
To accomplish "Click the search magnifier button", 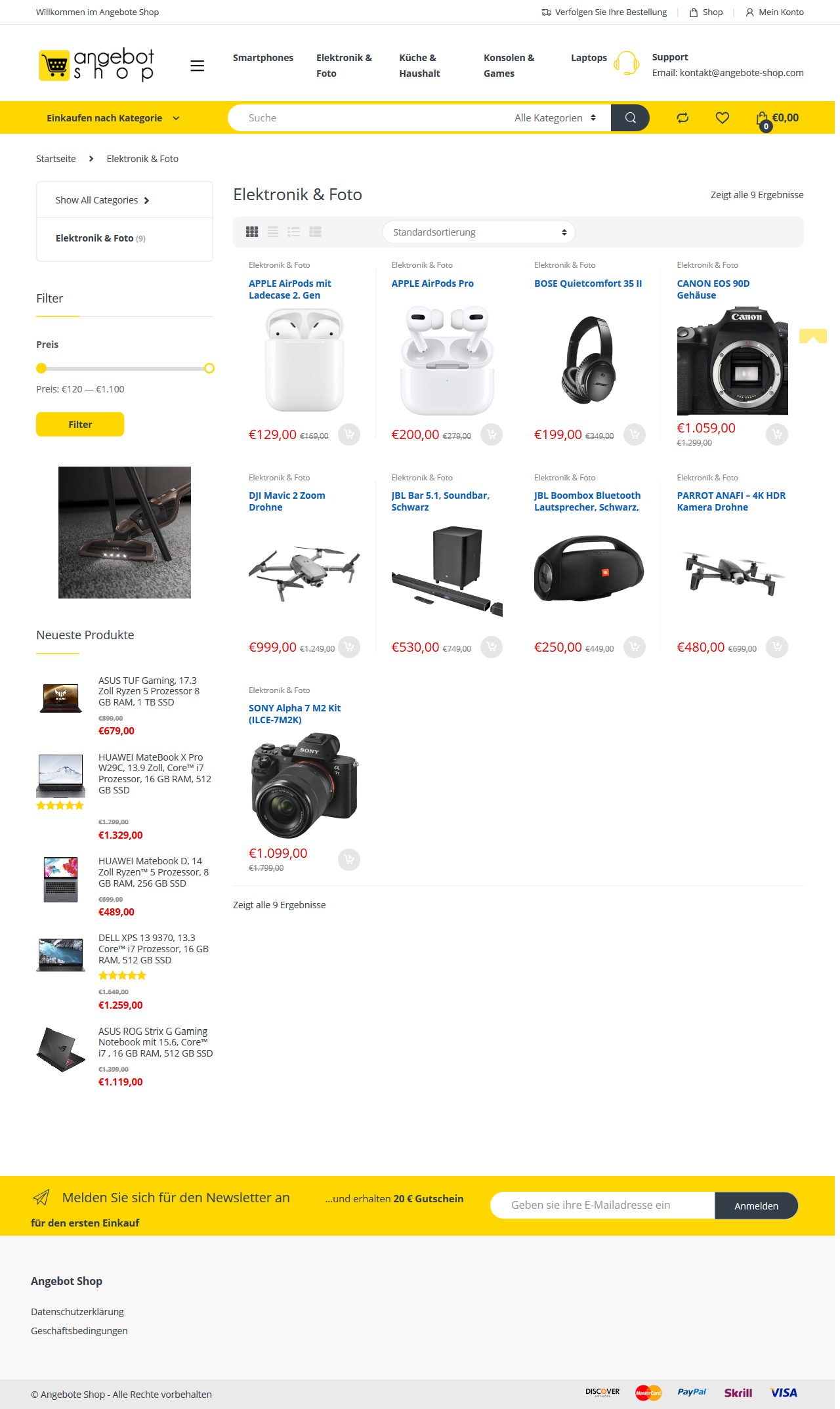I will [630, 118].
